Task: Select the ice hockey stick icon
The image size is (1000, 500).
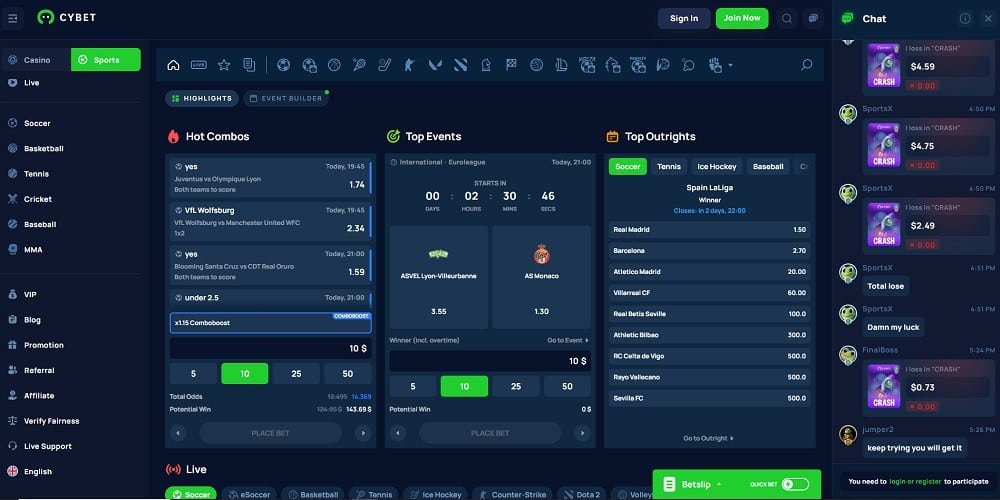Action: click(x=384, y=65)
